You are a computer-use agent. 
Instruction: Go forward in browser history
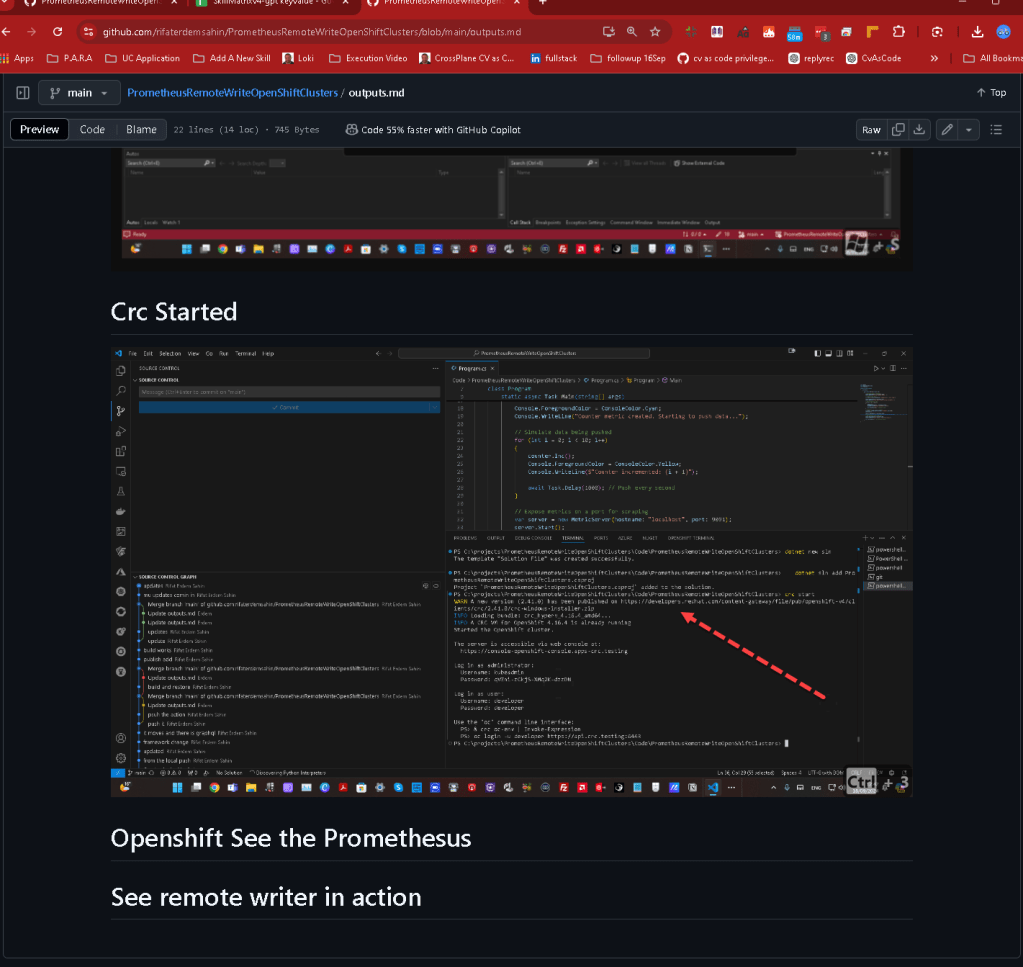(x=31, y=32)
